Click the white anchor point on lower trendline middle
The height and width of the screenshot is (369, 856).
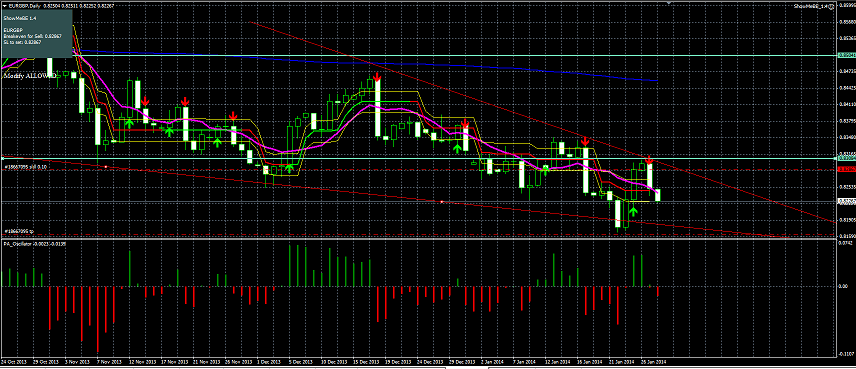pyautogui.click(x=442, y=202)
